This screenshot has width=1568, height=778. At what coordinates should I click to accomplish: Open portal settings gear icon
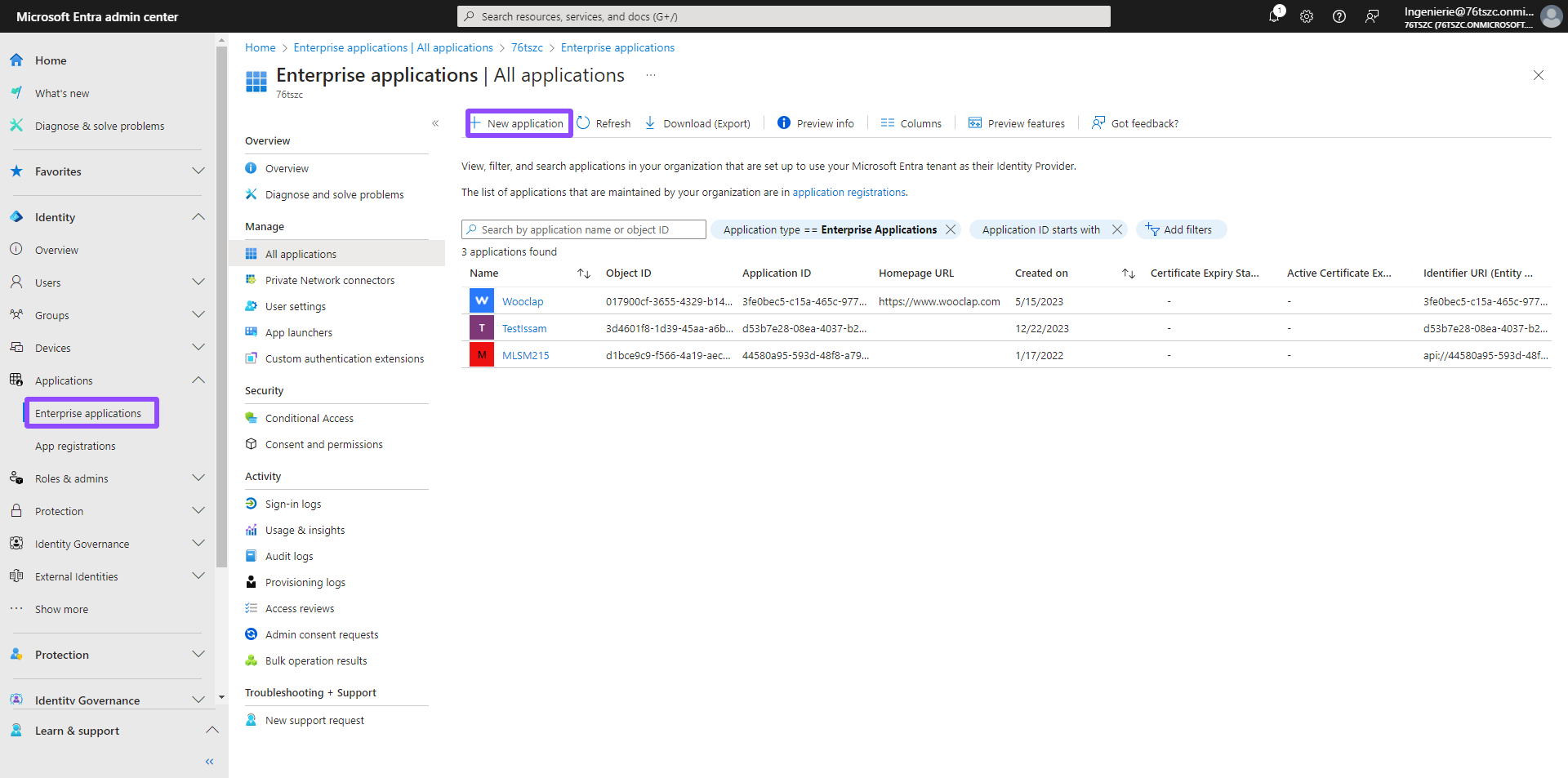coord(1307,16)
